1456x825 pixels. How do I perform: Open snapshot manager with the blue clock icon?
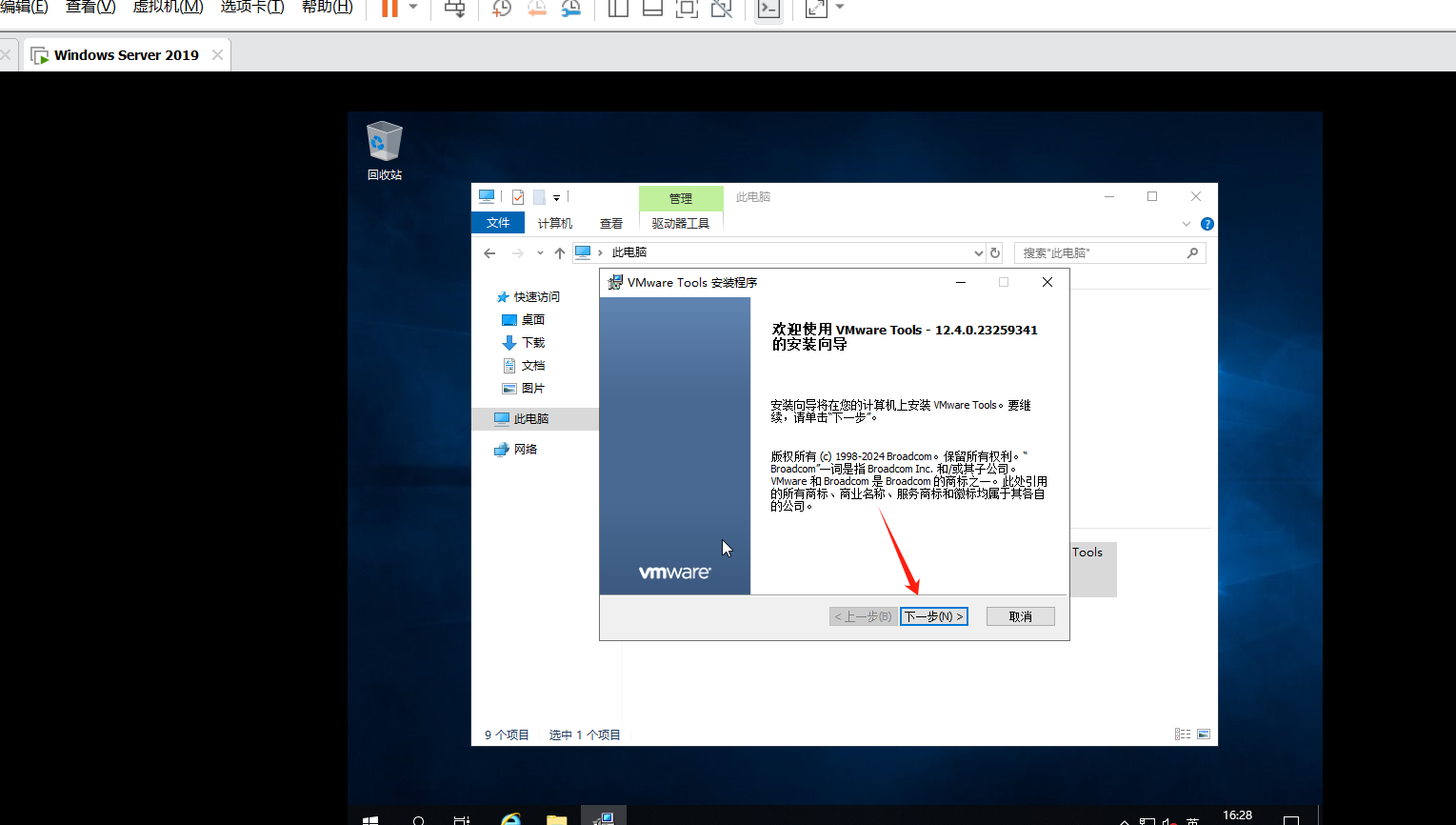pos(571,9)
